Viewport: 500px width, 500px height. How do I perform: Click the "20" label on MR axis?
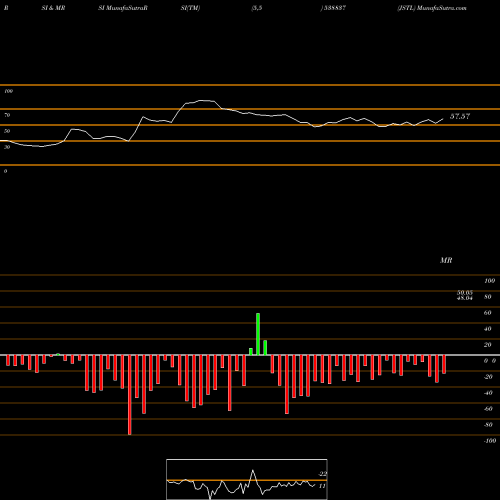(x=488, y=345)
